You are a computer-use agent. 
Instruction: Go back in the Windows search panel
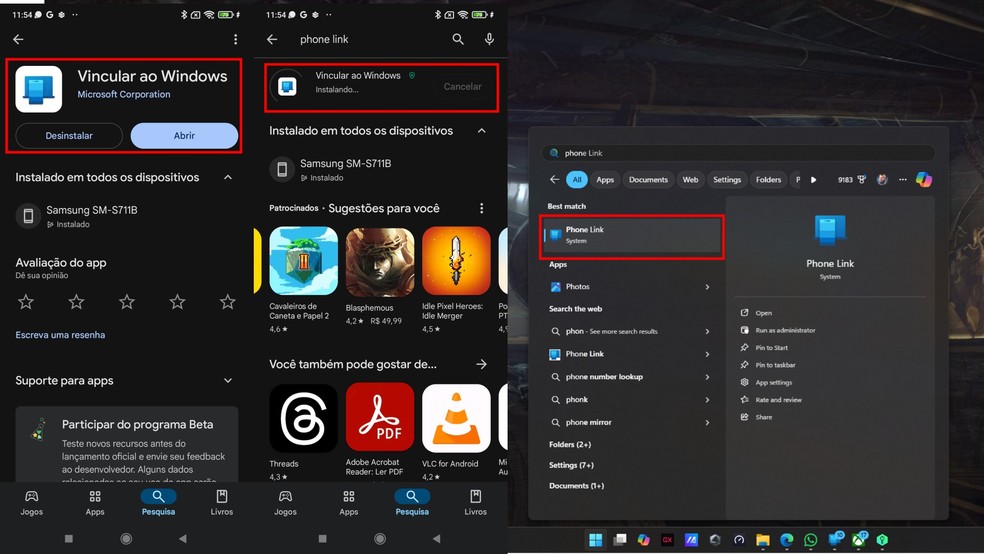point(554,179)
